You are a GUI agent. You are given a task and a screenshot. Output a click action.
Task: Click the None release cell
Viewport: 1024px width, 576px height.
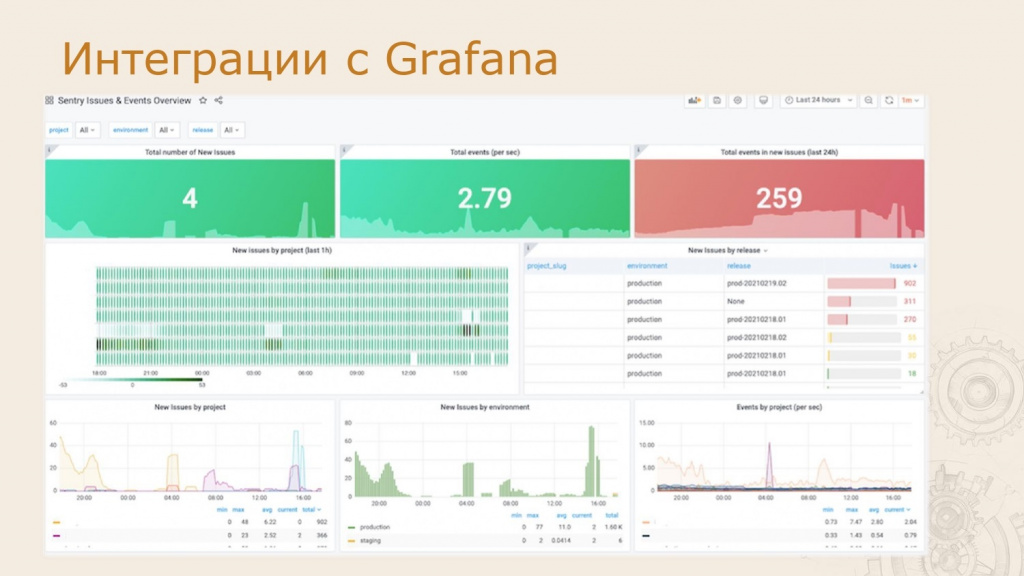(735, 302)
